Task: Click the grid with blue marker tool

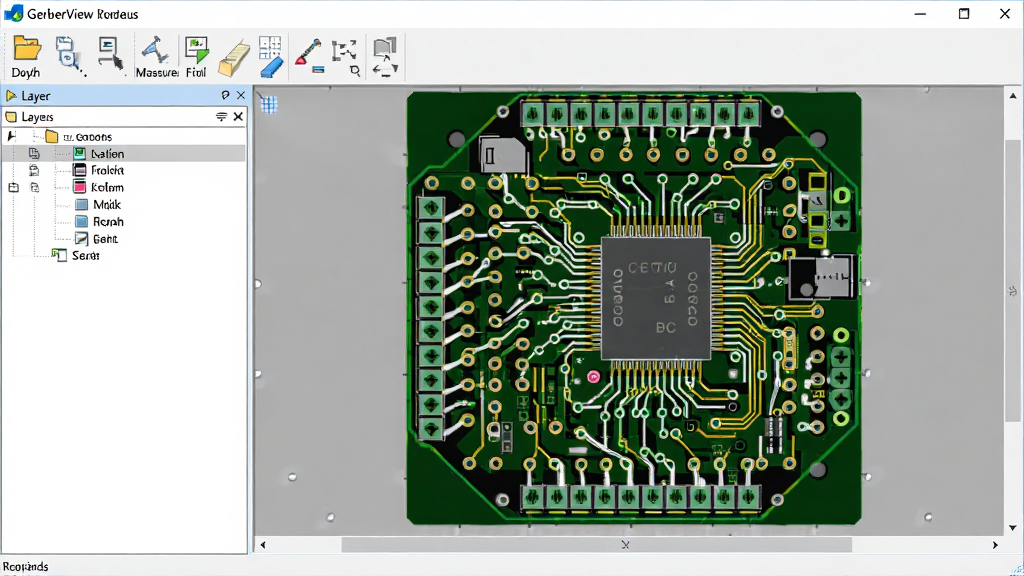Action: click(x=270, y=57)
